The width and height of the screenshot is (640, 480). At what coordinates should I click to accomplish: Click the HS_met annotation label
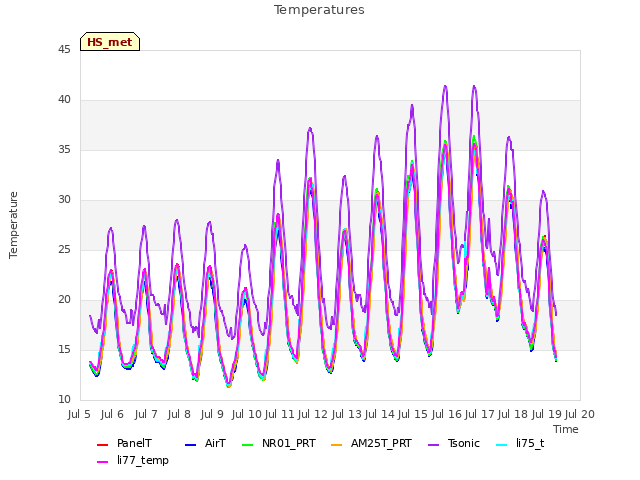[x=110, y=42]
